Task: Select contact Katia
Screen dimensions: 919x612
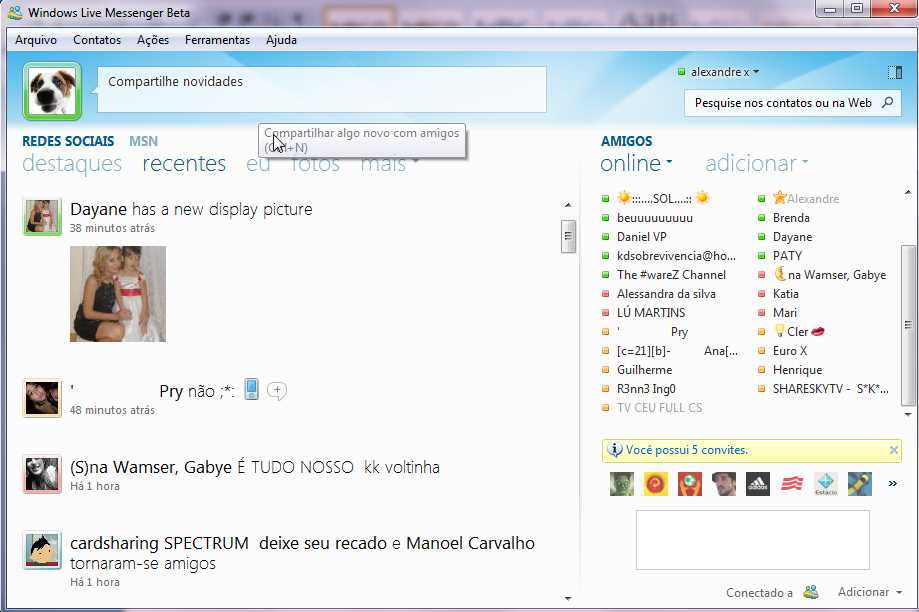Action: point(785,294)
